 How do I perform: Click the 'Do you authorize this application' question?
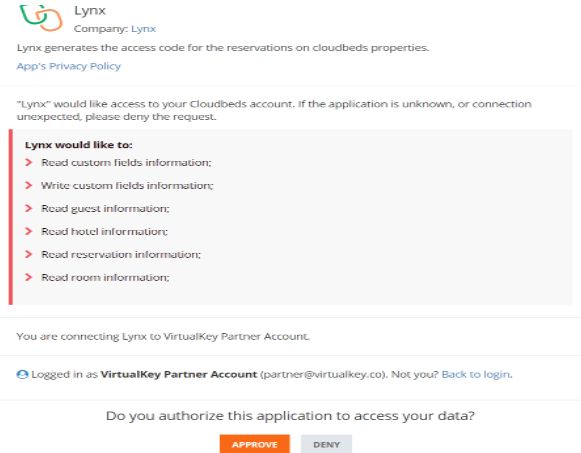(290, 416)
